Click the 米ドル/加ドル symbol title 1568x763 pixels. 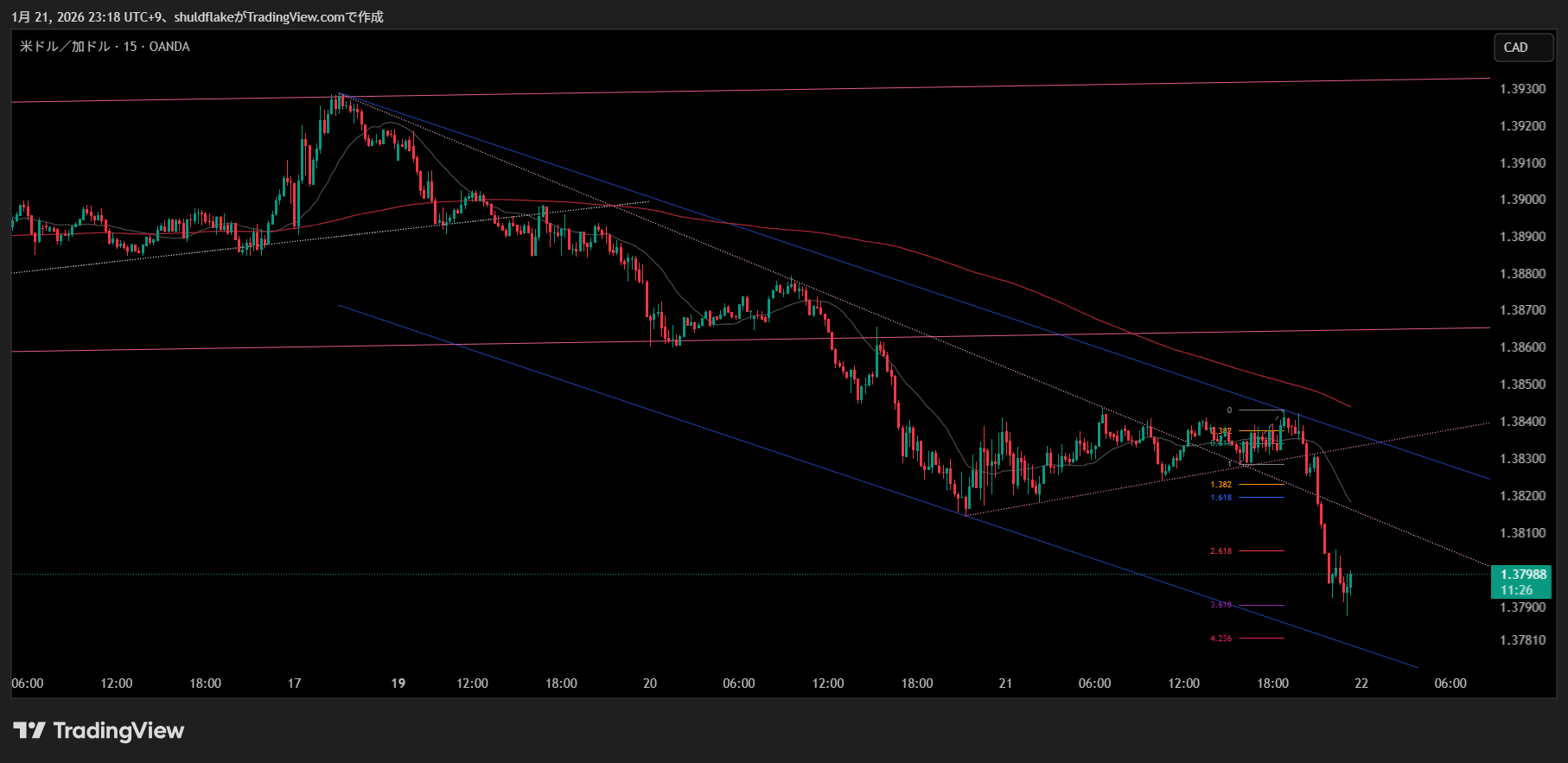click(105, 47)
